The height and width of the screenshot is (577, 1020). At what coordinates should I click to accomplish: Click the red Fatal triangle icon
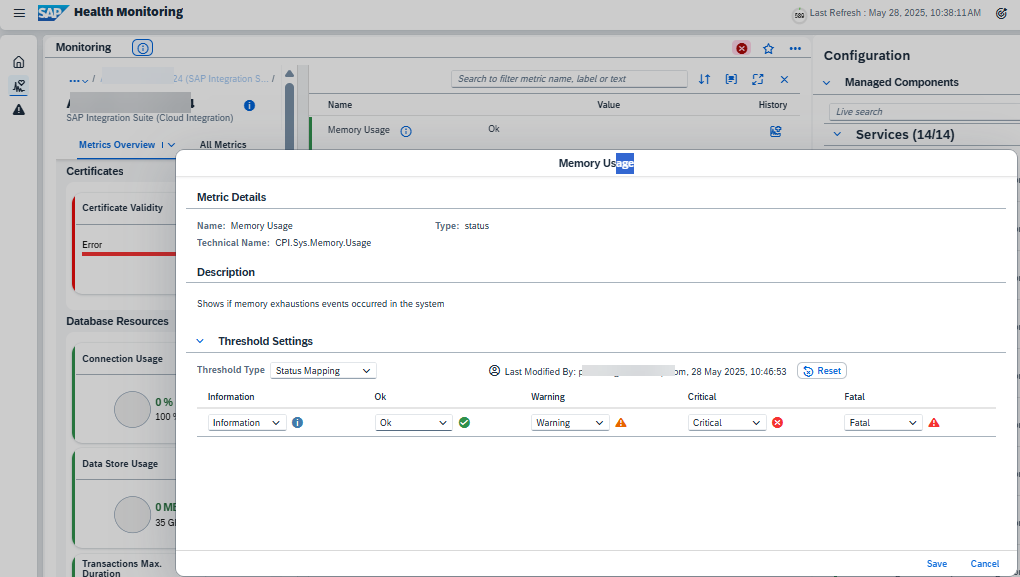934,422
